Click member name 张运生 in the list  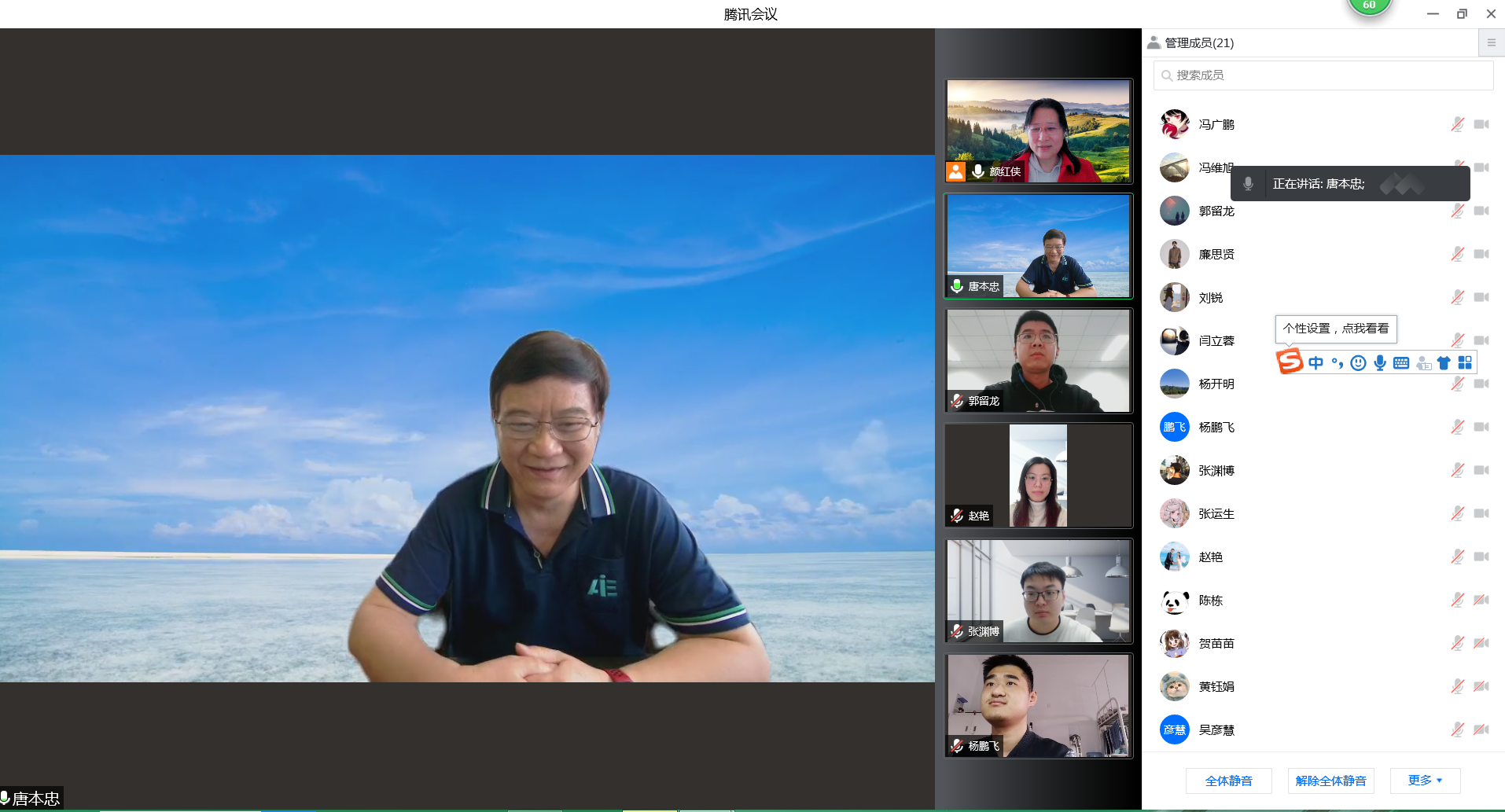point(1216,513)
